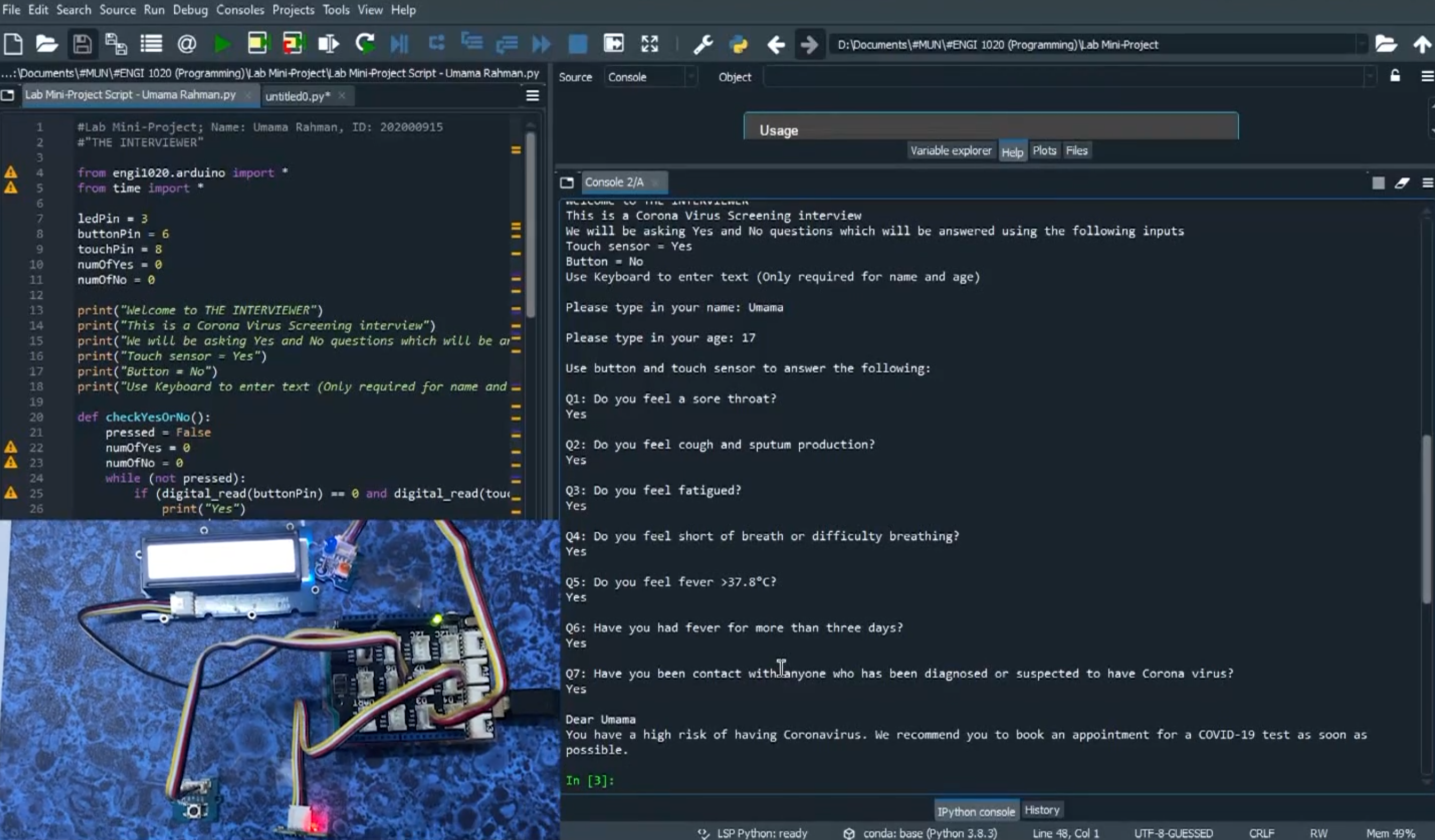Click the hamburger menu in editor
The width and height of the screenshot is (1435, 840).
(x=533, y=94)
